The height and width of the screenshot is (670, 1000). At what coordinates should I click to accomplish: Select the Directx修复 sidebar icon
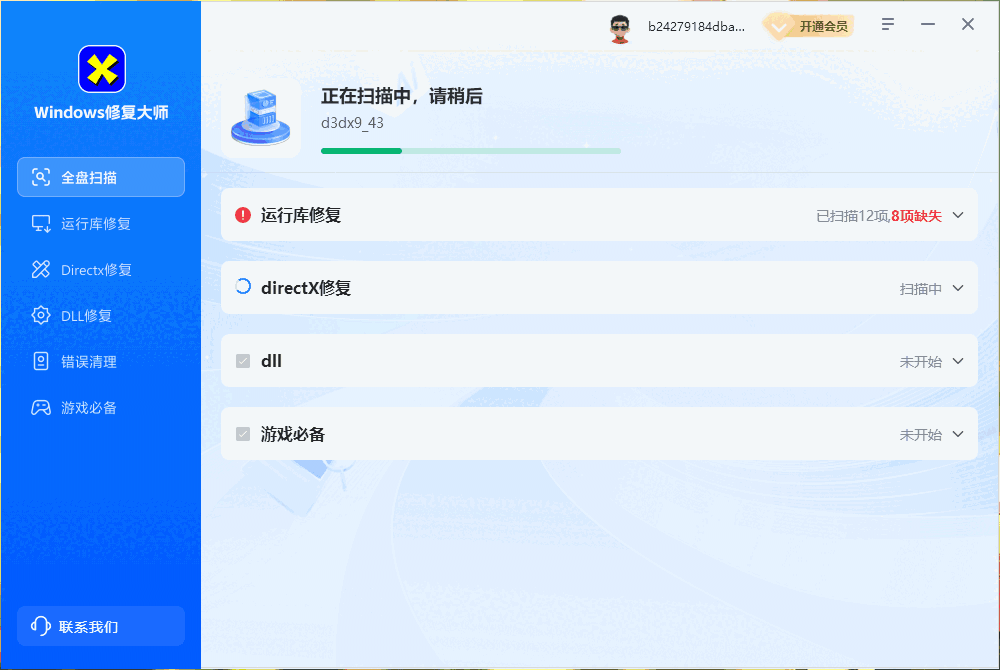click(x=39, y=269)
